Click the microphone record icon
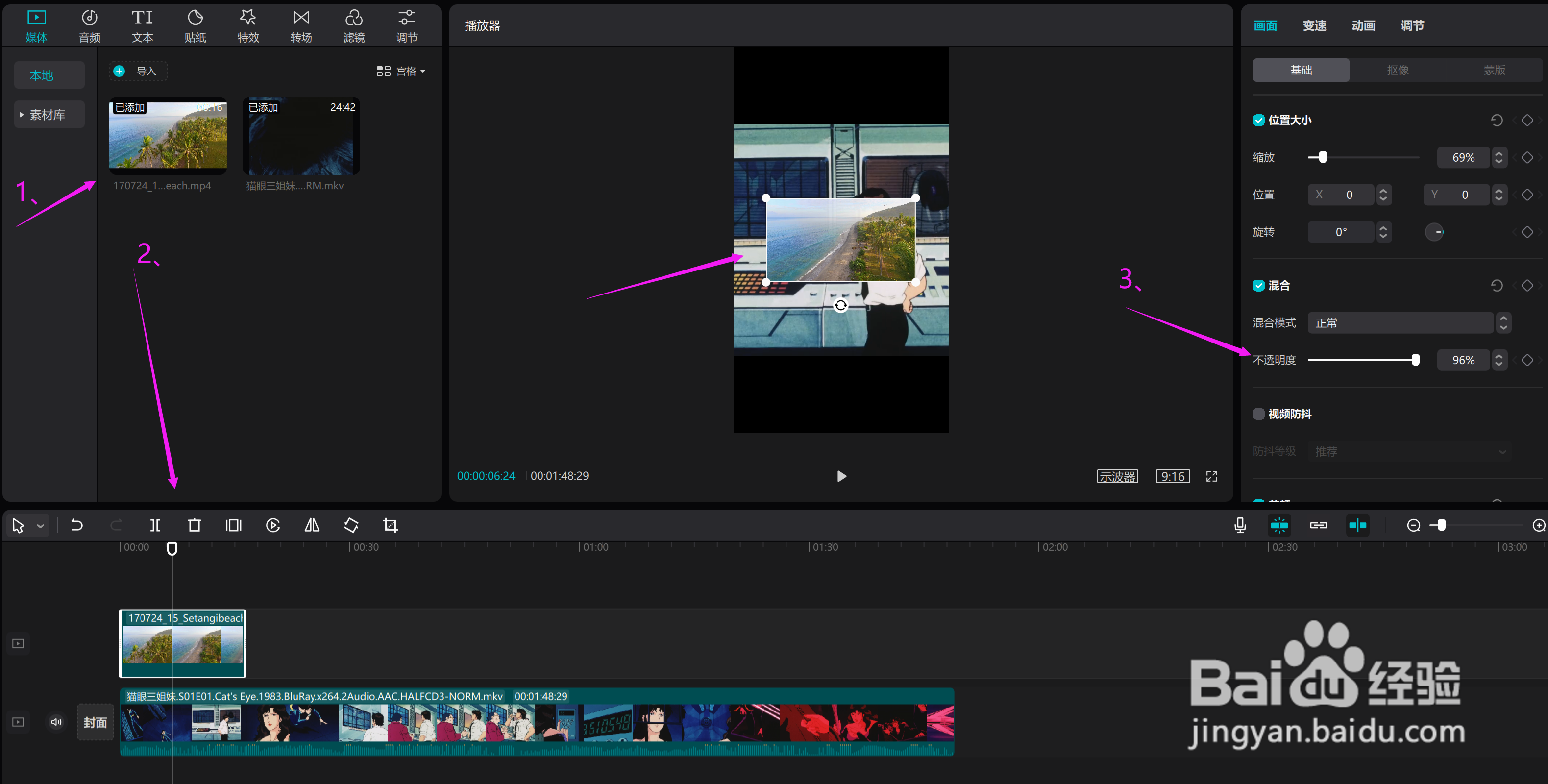The height and width of the screenshot is (784, 1548). 1240,525
